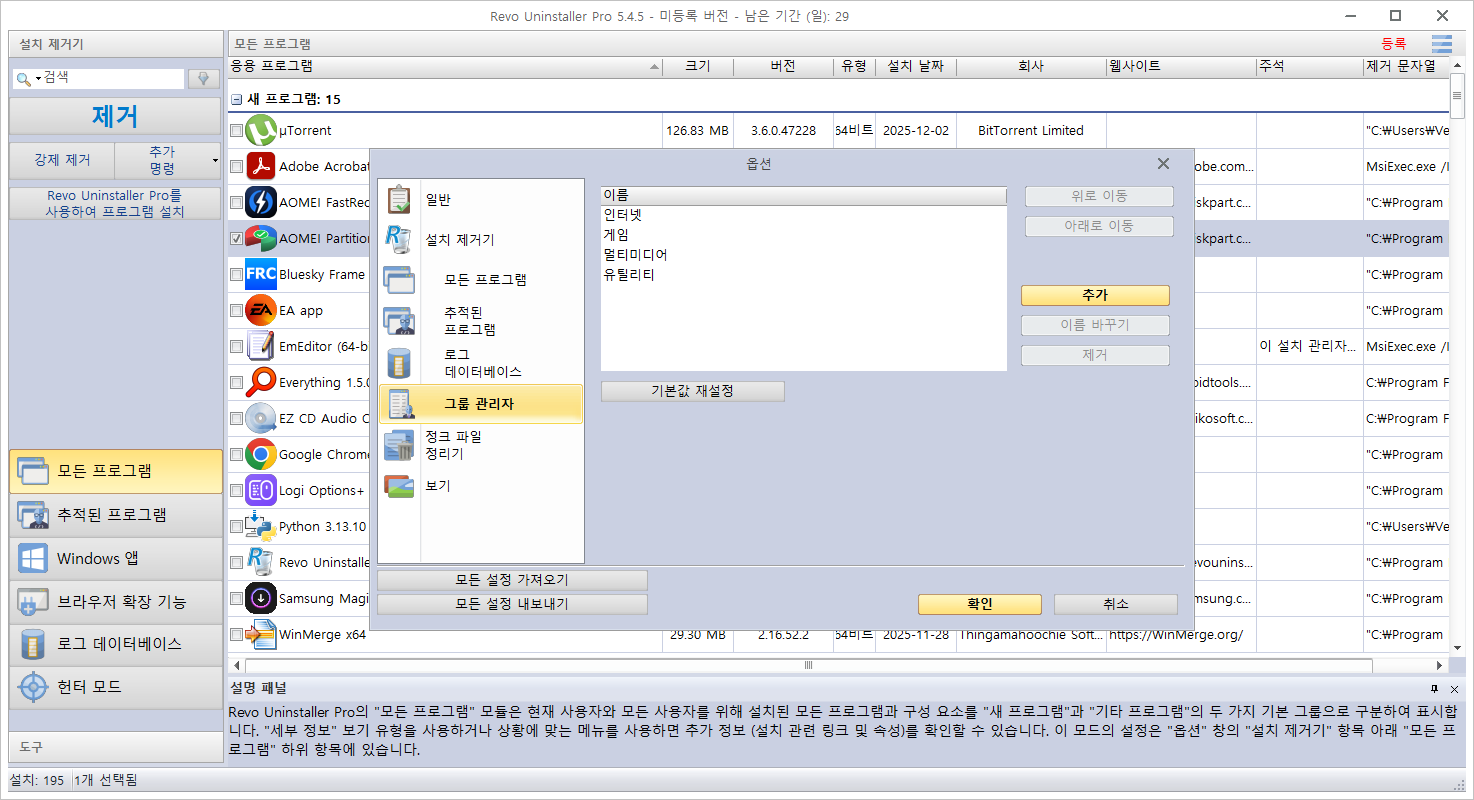
Task: Tick the Logi Options+ checkbox
Action: point(236,491)
